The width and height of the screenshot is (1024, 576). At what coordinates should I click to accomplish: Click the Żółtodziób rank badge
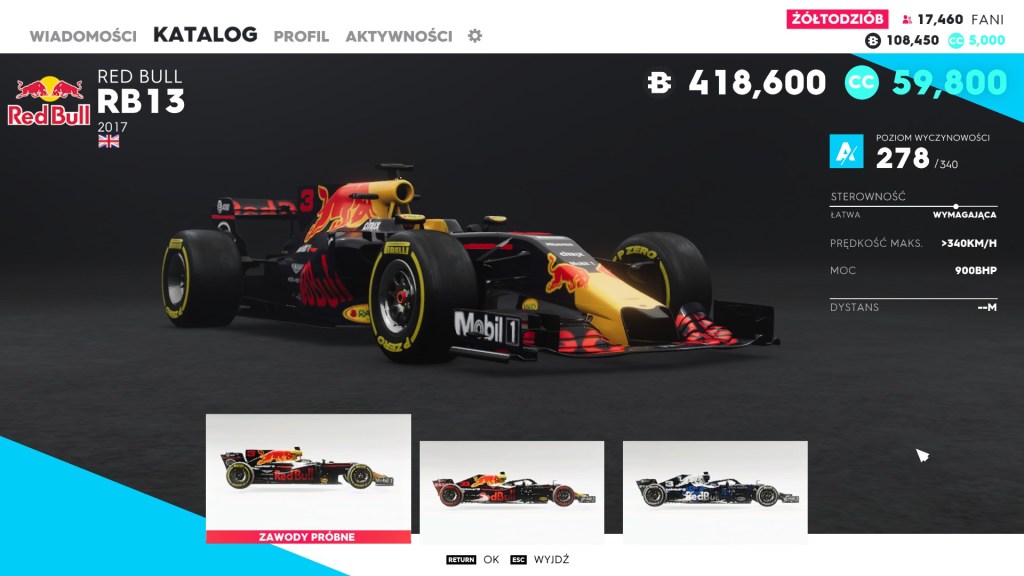837,19
